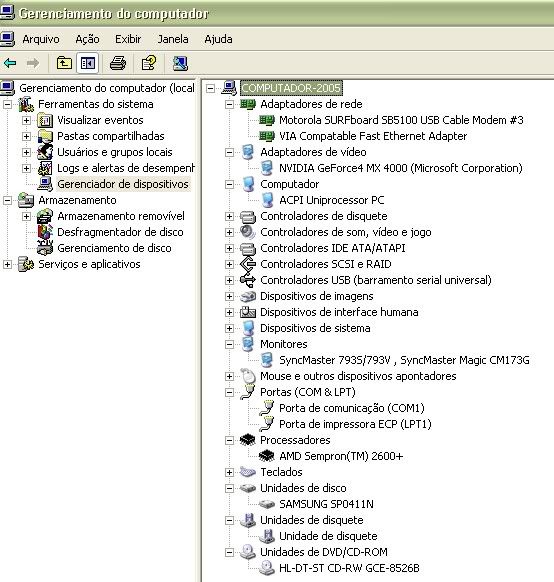Click the Dispositivos de imagens camera icon
Screen dimensions: 554x582
(x=248, y=296)
